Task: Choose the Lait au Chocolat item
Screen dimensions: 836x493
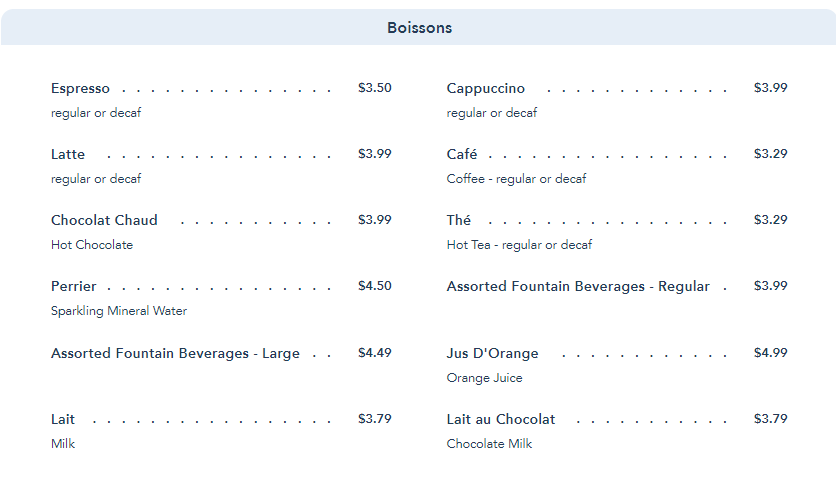Action: [501, 420]
